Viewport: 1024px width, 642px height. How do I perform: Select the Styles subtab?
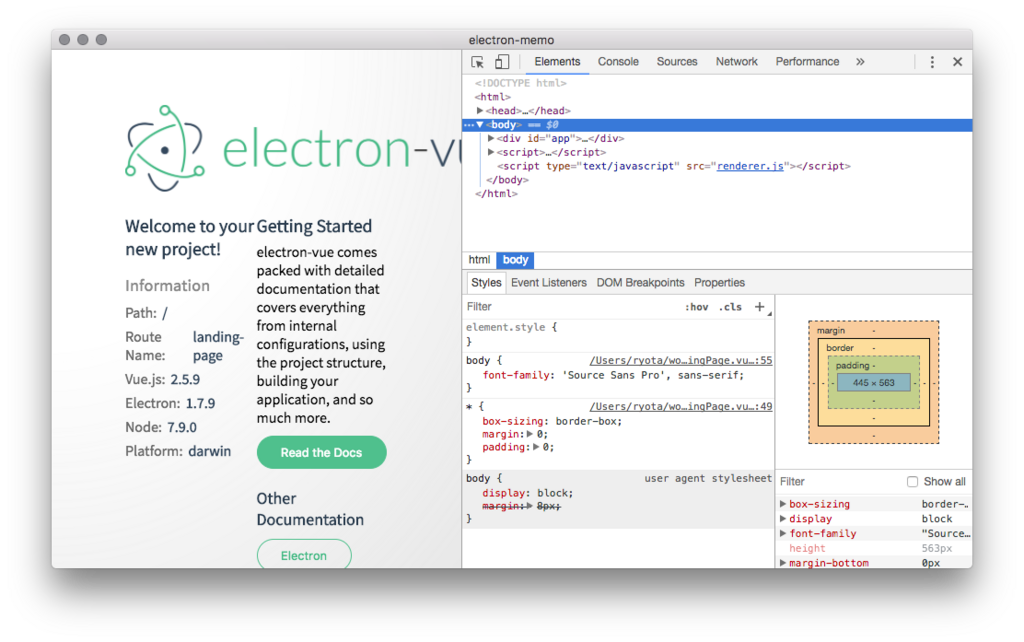tap(486, 283)
